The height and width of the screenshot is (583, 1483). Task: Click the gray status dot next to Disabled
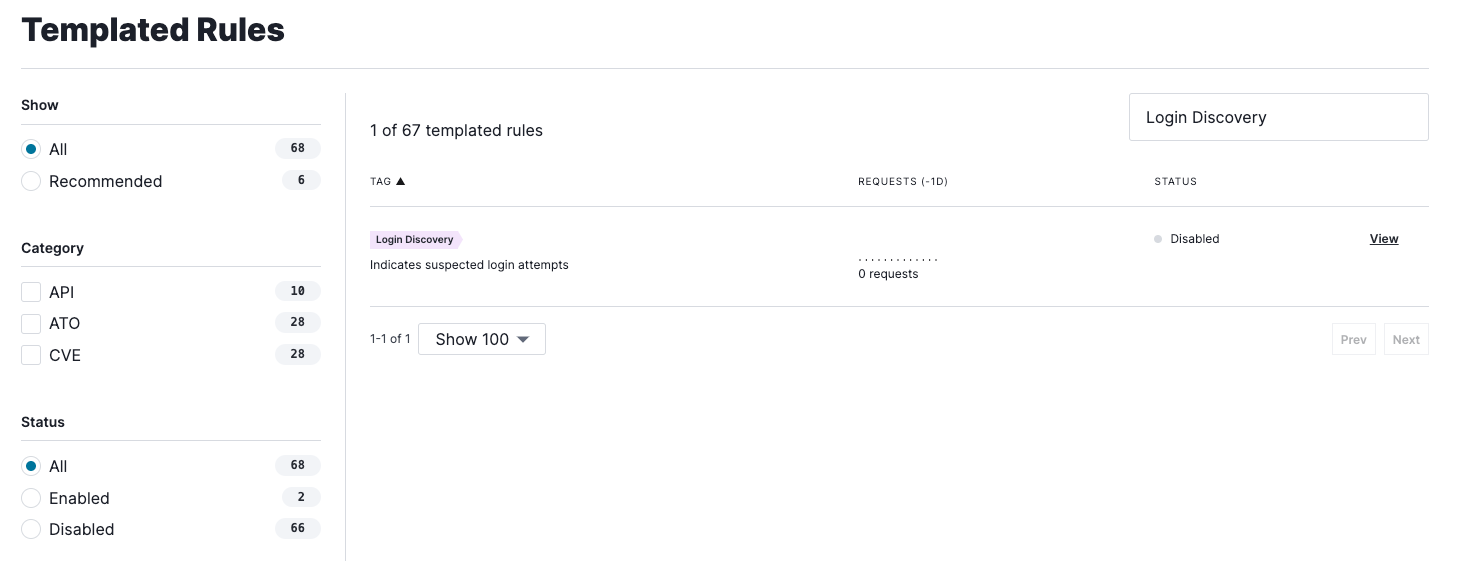point(1158,239)
